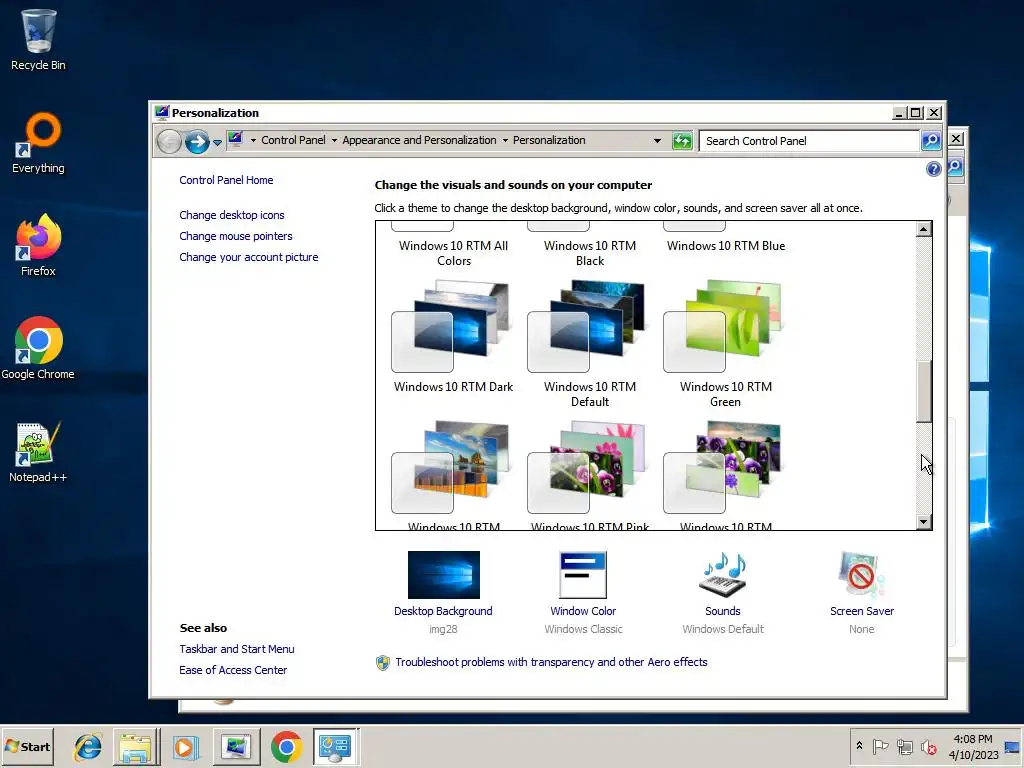Click the background window's search magnifier button
This screenshot has height=768, width=1024.
[955, 167]
